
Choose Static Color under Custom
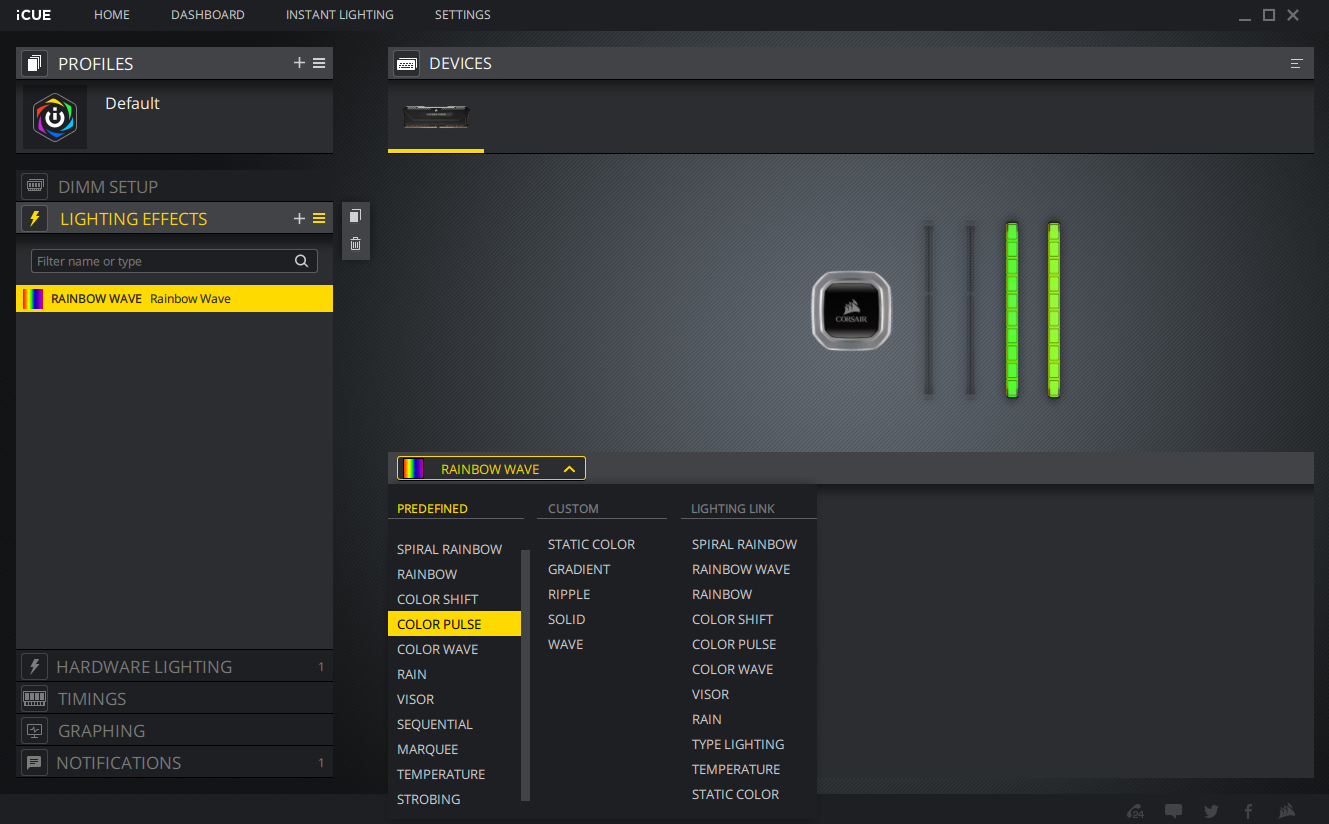591,544
